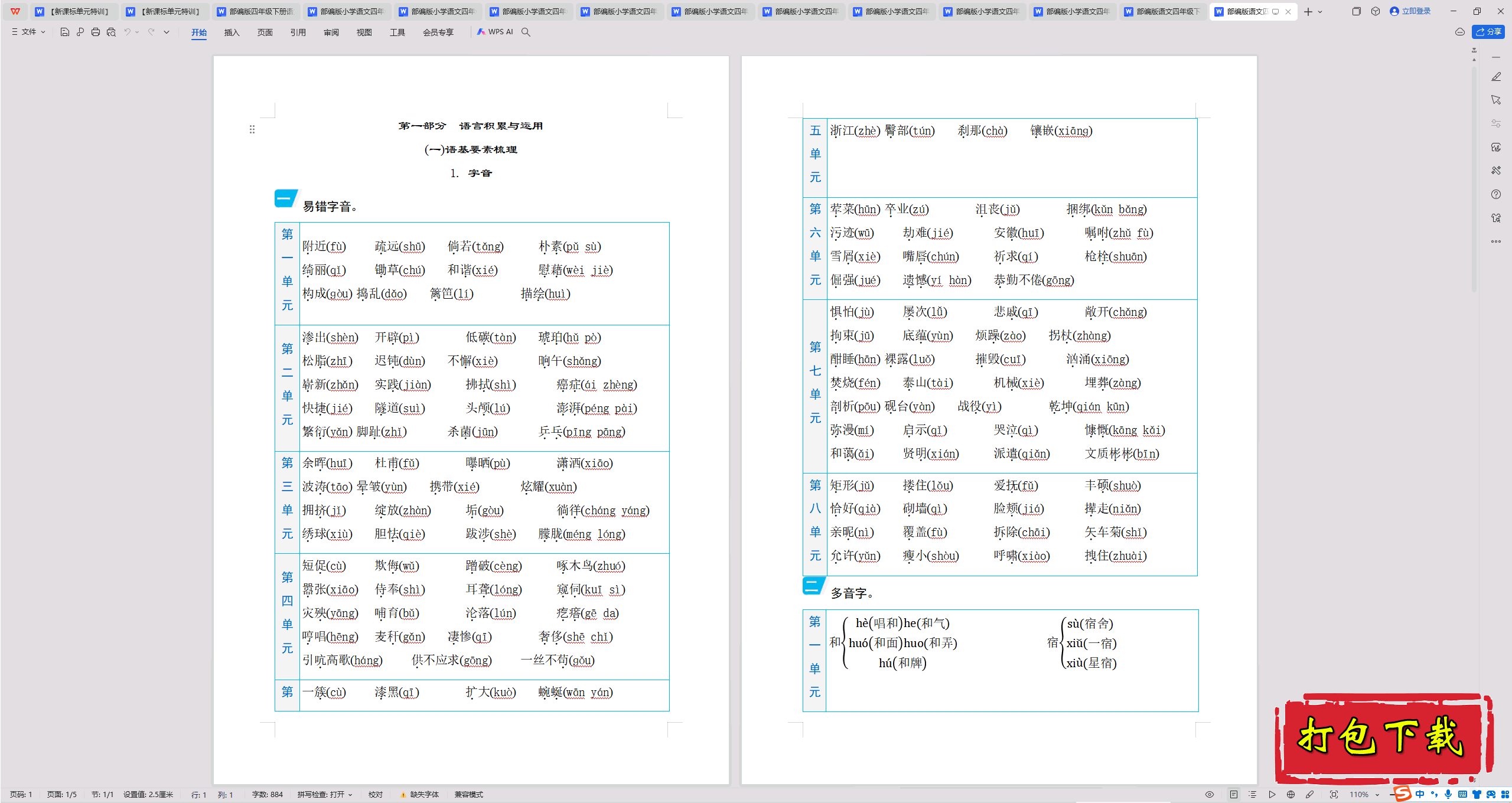
Task: Click the 字数: 884 word count
Action: [268, 795]
